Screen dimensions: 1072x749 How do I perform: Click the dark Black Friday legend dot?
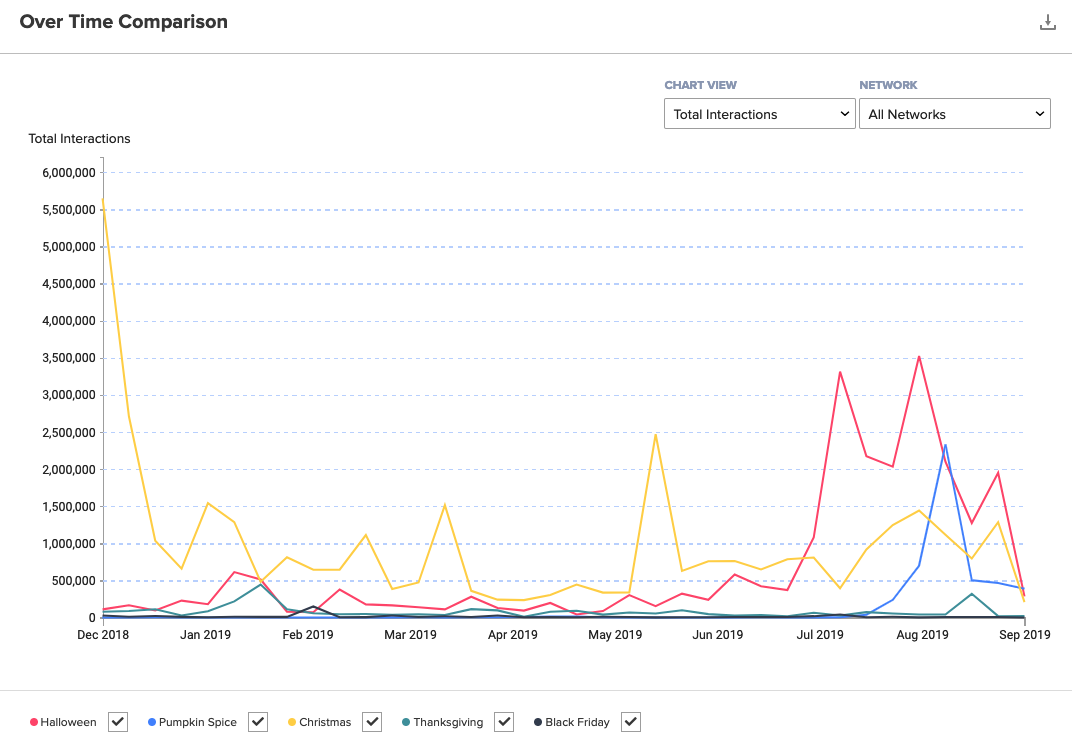[x=537, y=722]
